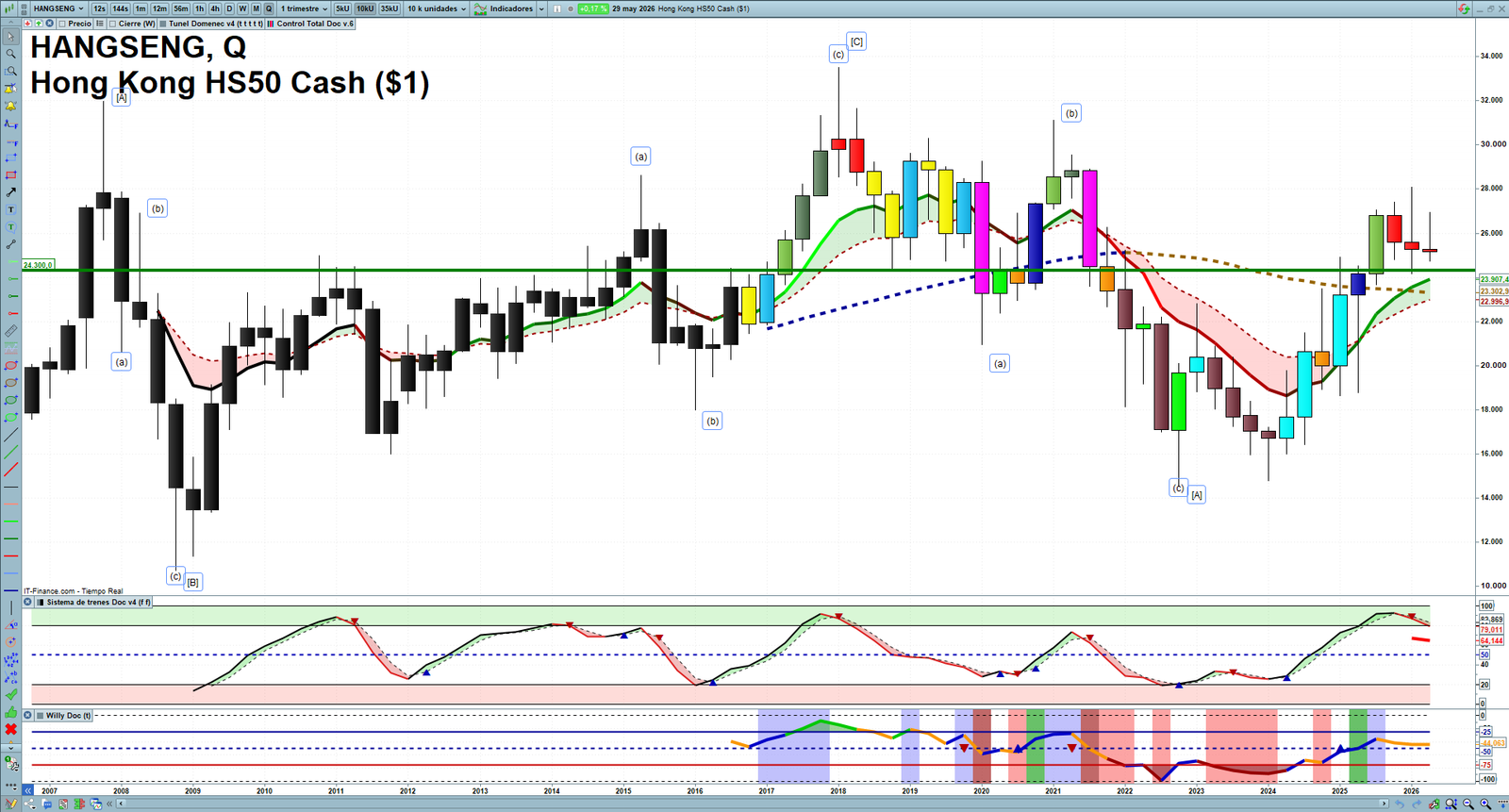The image size is (1509, 812).
Task: Click the top-right refresh sync icon
Action: click(x=1464, y=8)
